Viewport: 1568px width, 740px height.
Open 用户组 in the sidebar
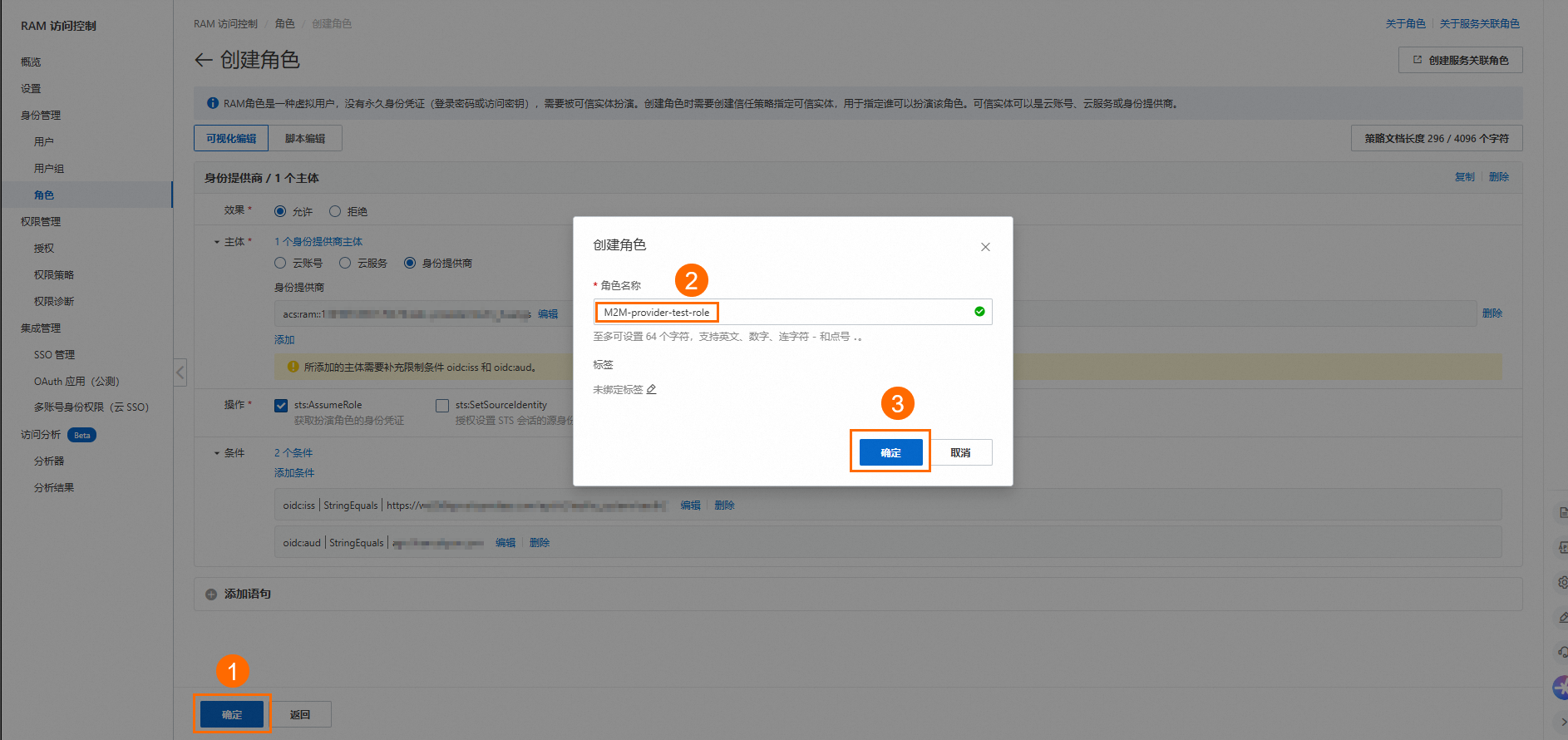[49, 169]
